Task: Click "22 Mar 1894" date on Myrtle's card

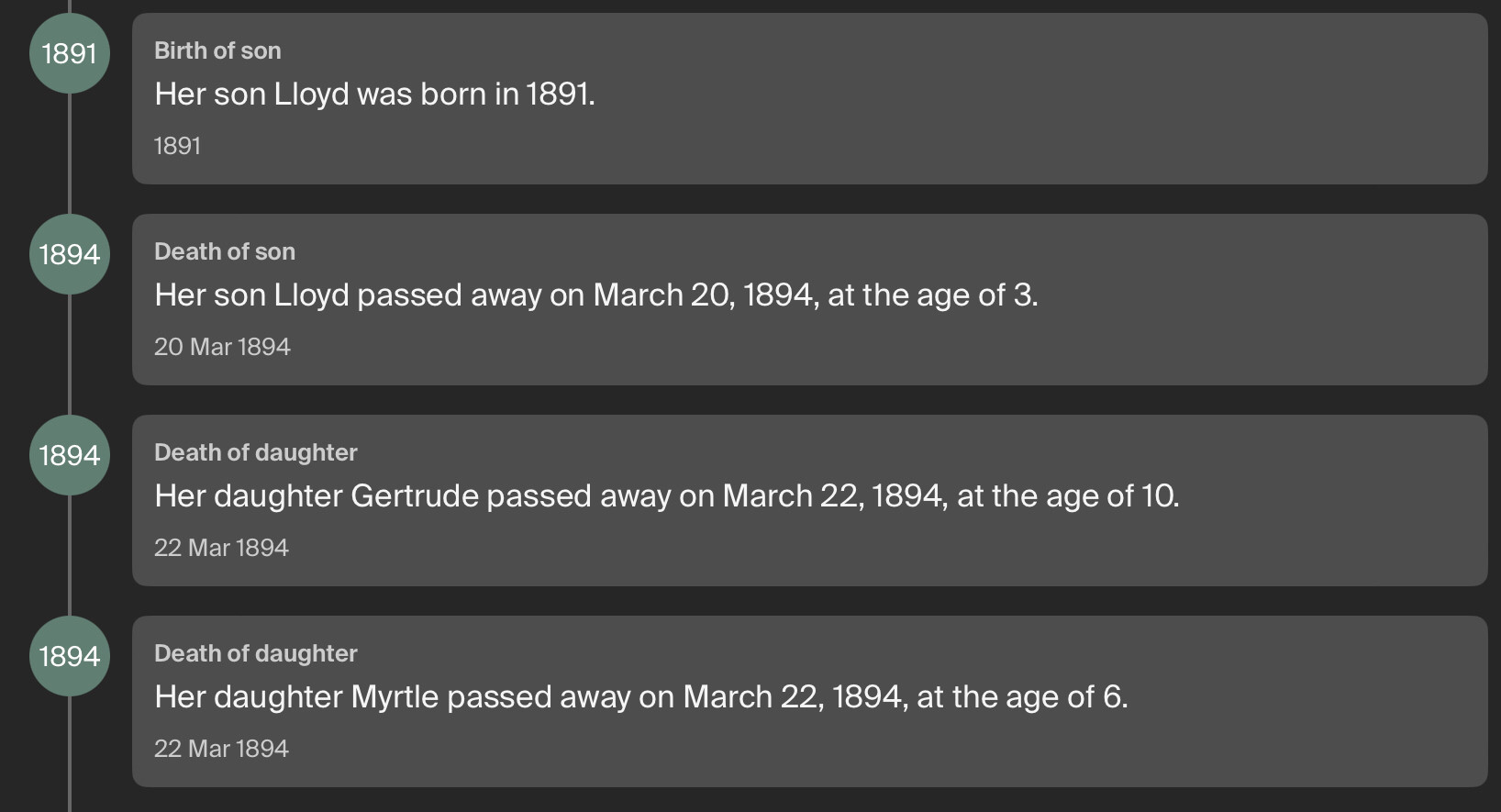Action: point(221,749)
